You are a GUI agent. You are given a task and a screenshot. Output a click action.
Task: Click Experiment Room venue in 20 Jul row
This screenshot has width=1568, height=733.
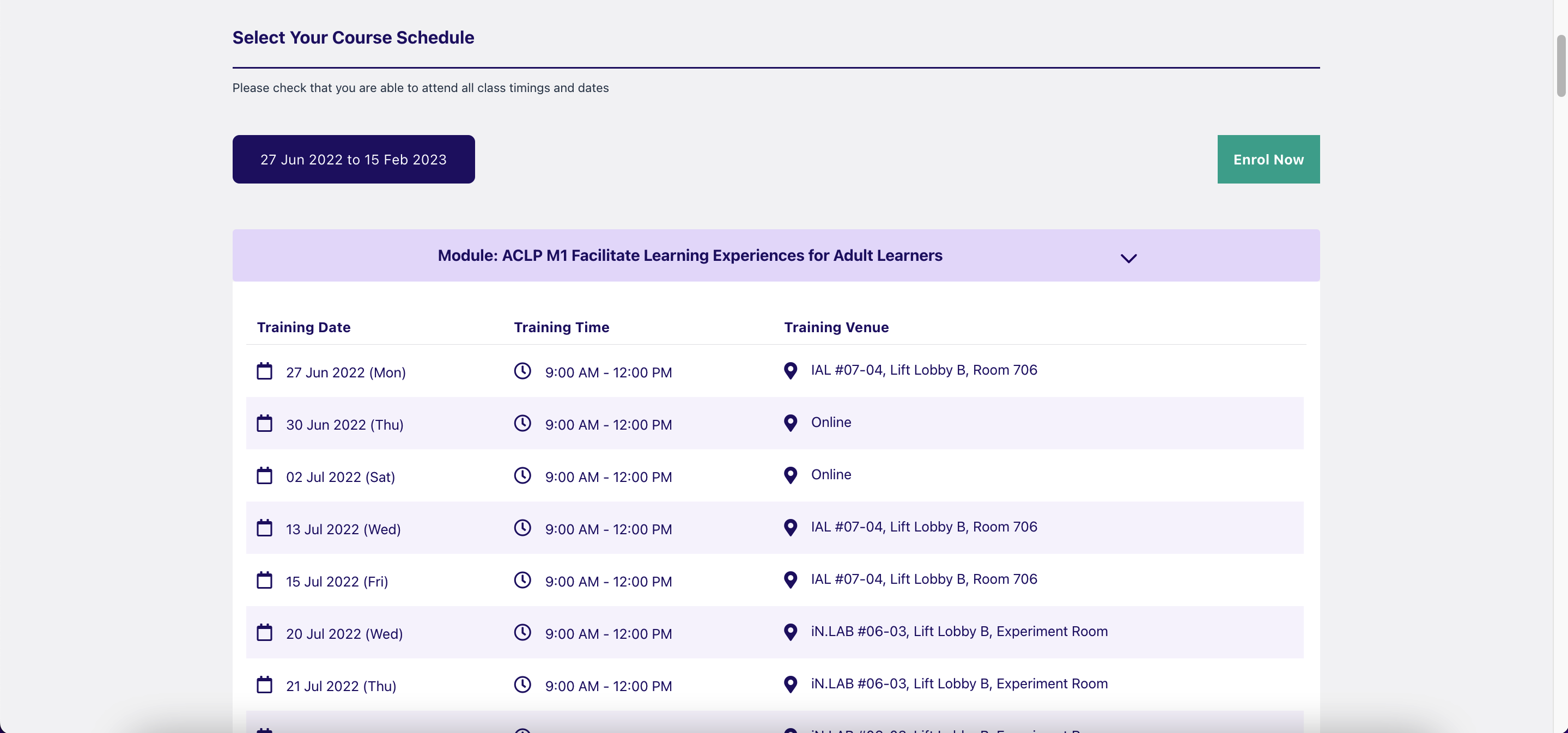pos(959,631)
